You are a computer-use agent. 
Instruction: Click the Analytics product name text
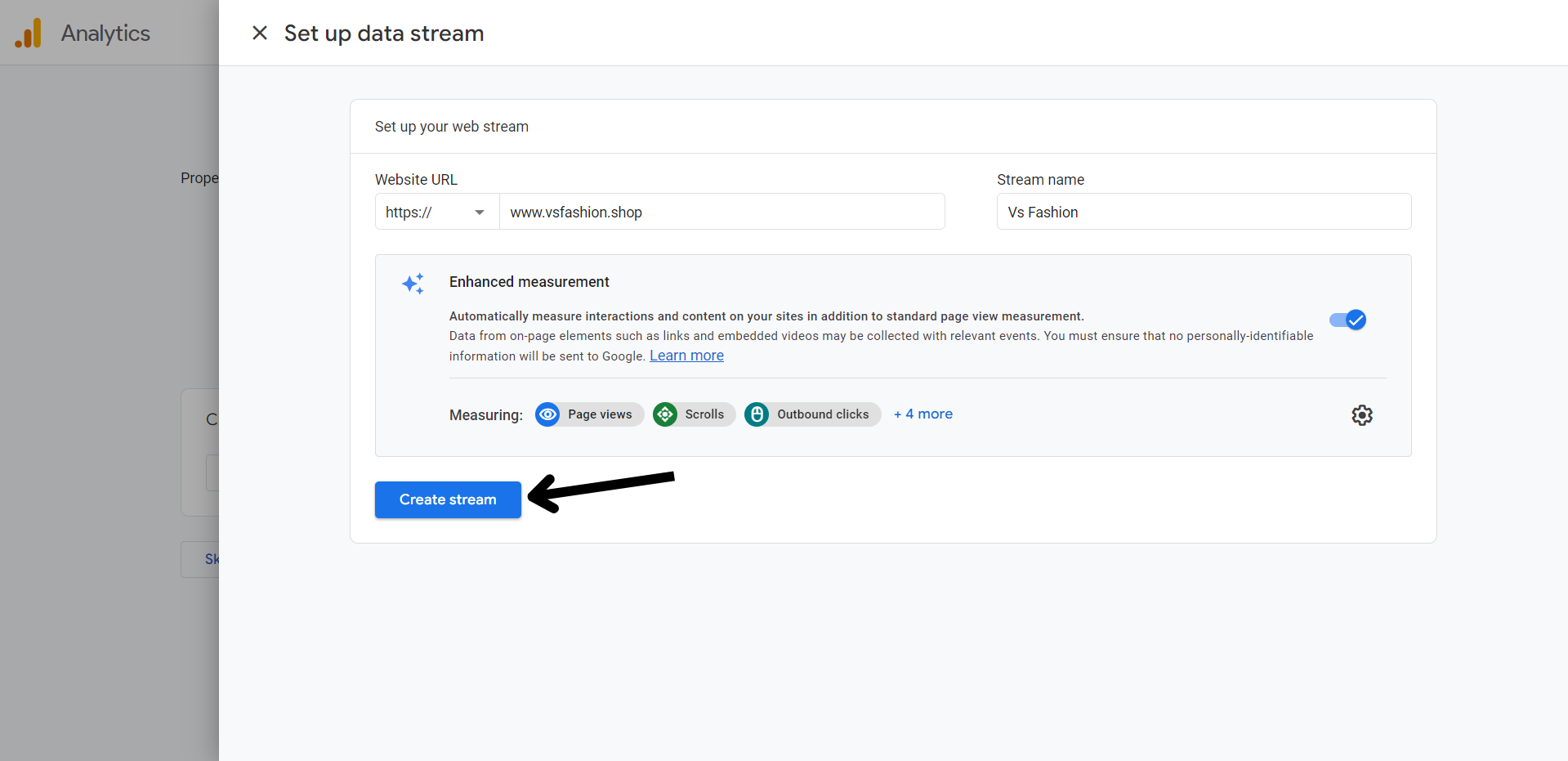pos(105,34)
